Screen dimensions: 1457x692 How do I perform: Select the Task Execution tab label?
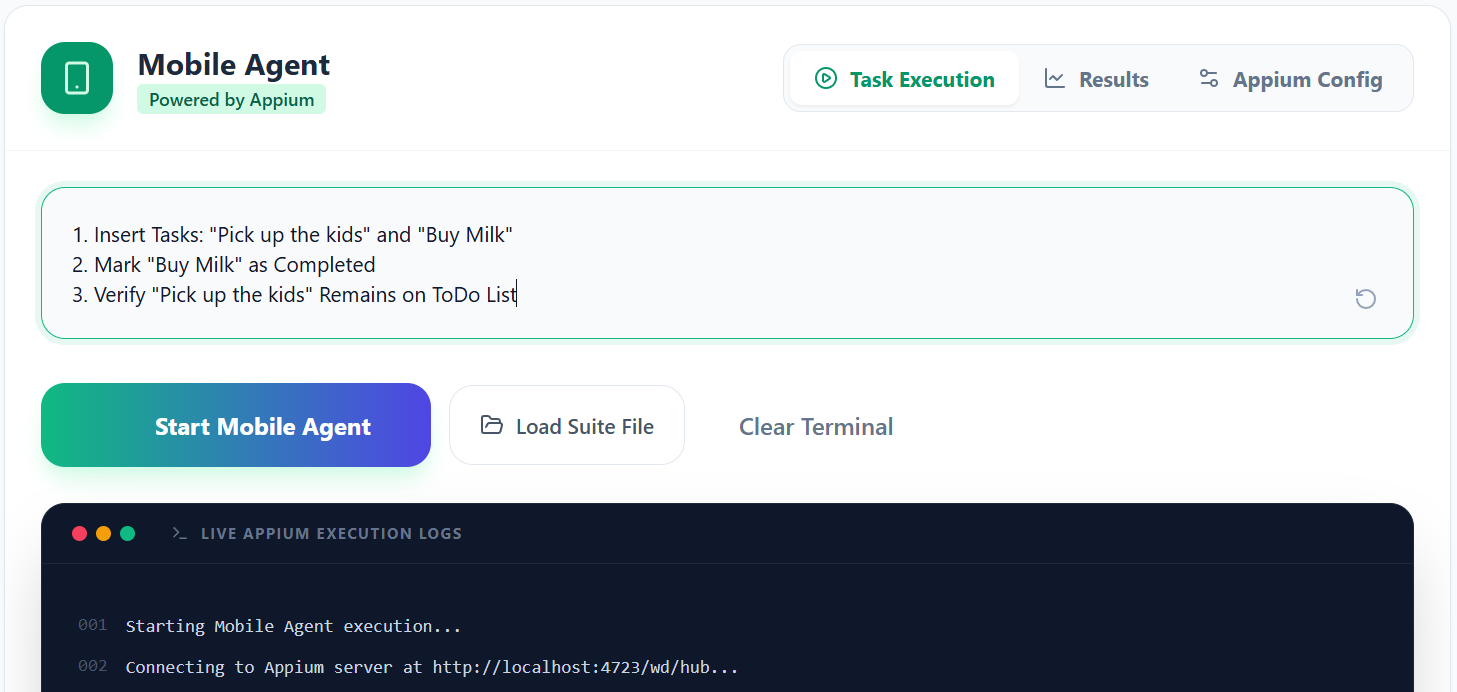coord(921,79)
